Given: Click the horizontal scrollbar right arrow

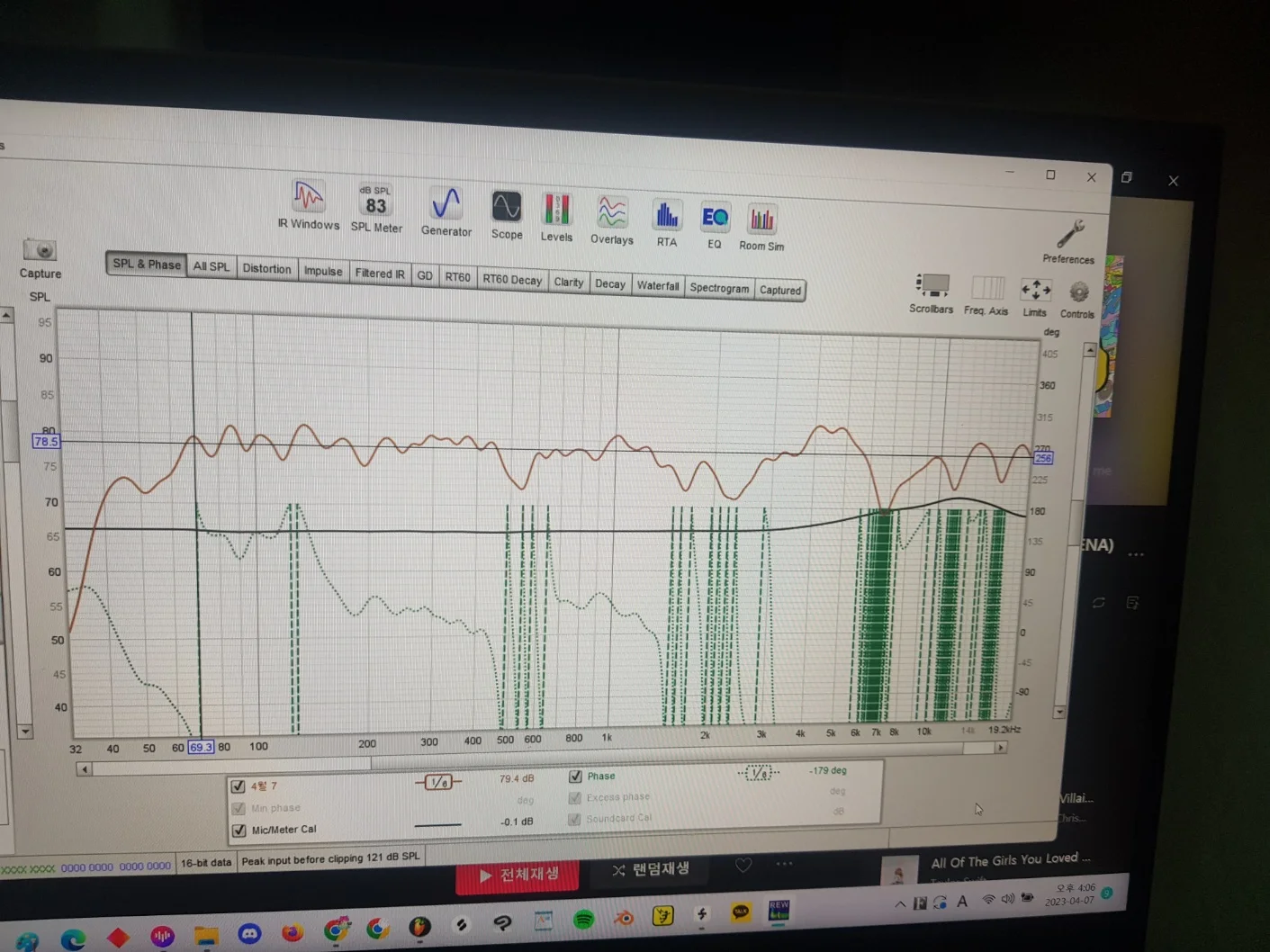Looking at the screenshot, I should (1000, 748).
